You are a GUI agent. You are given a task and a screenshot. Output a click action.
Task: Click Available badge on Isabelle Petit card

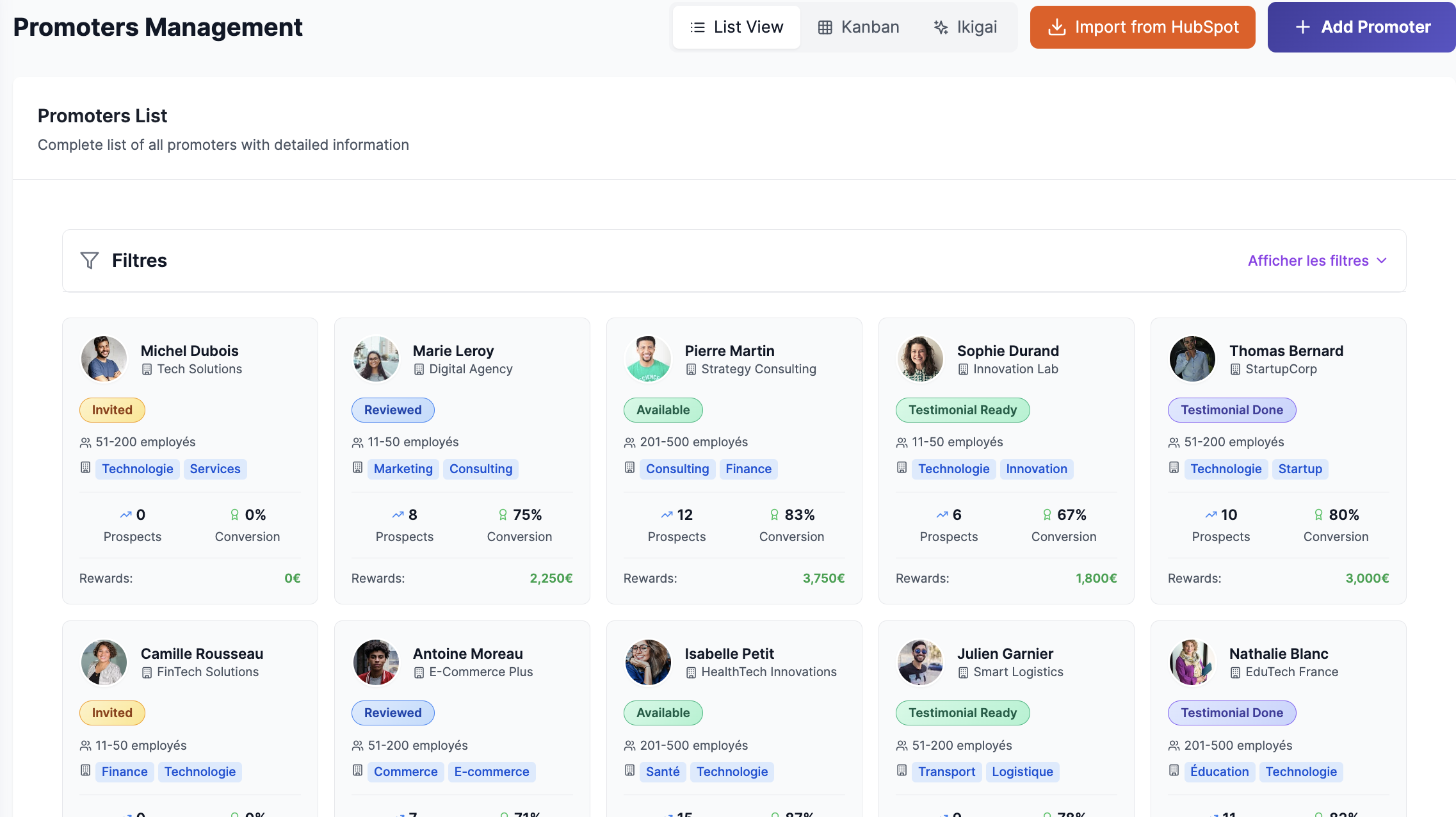tap(663, 713)
